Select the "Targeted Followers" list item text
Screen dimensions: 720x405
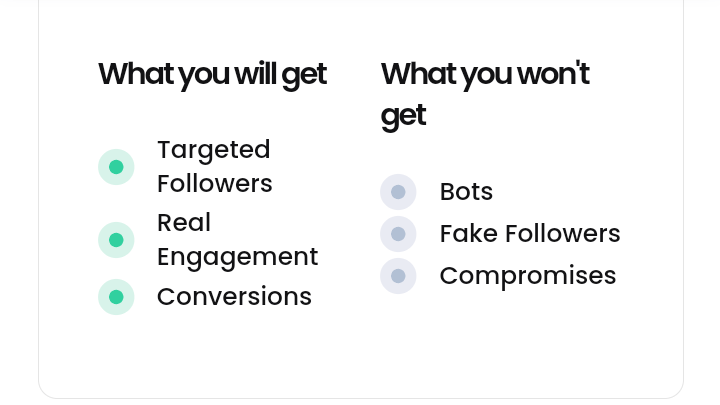[214, 167]
